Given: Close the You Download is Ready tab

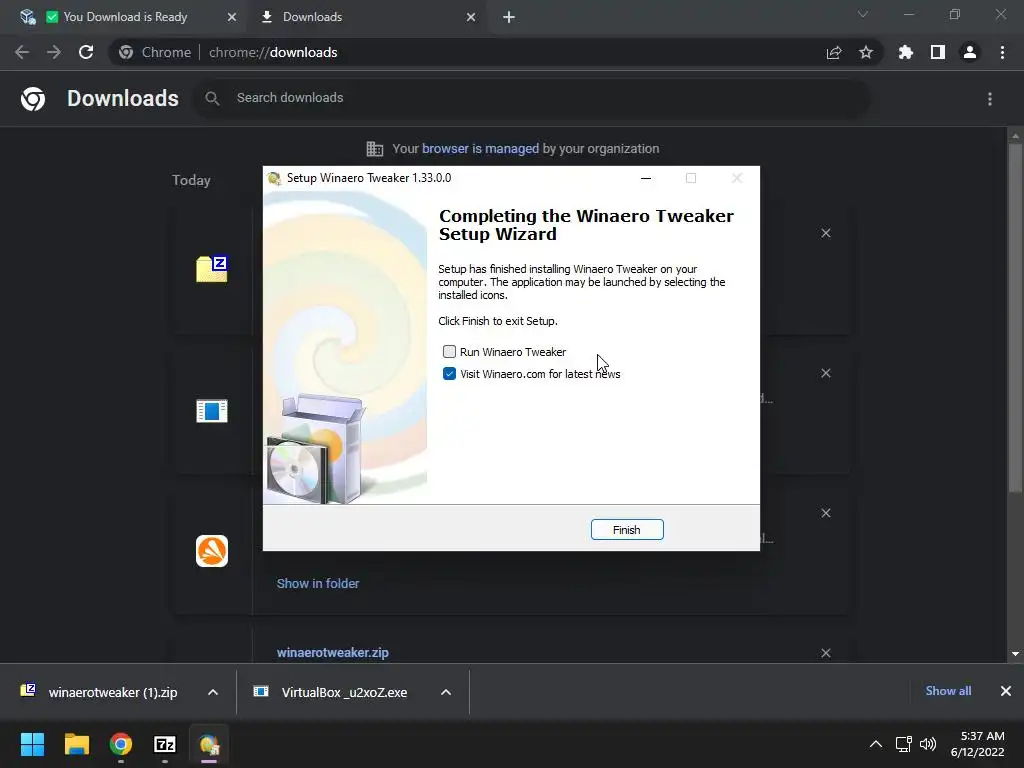Looking at the screenshot, I should [x=232, y=17].
